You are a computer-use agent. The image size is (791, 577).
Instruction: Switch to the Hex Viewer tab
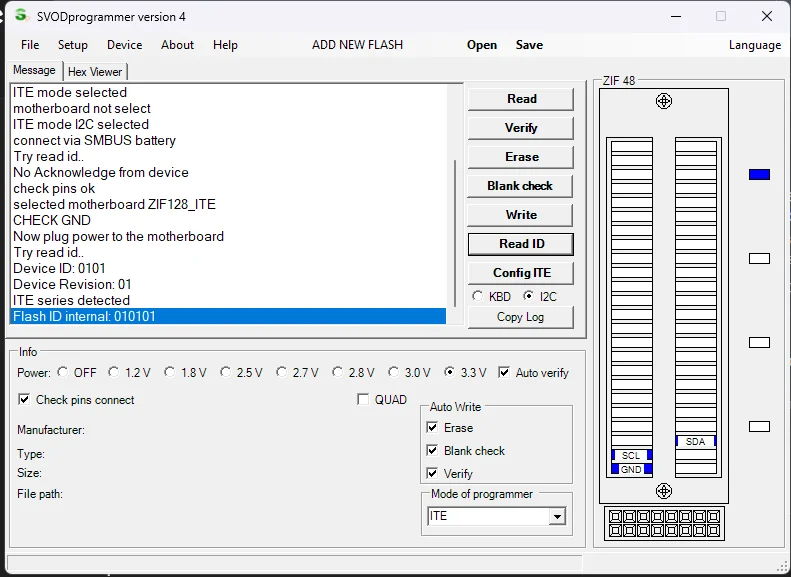[x=95, y=72]
